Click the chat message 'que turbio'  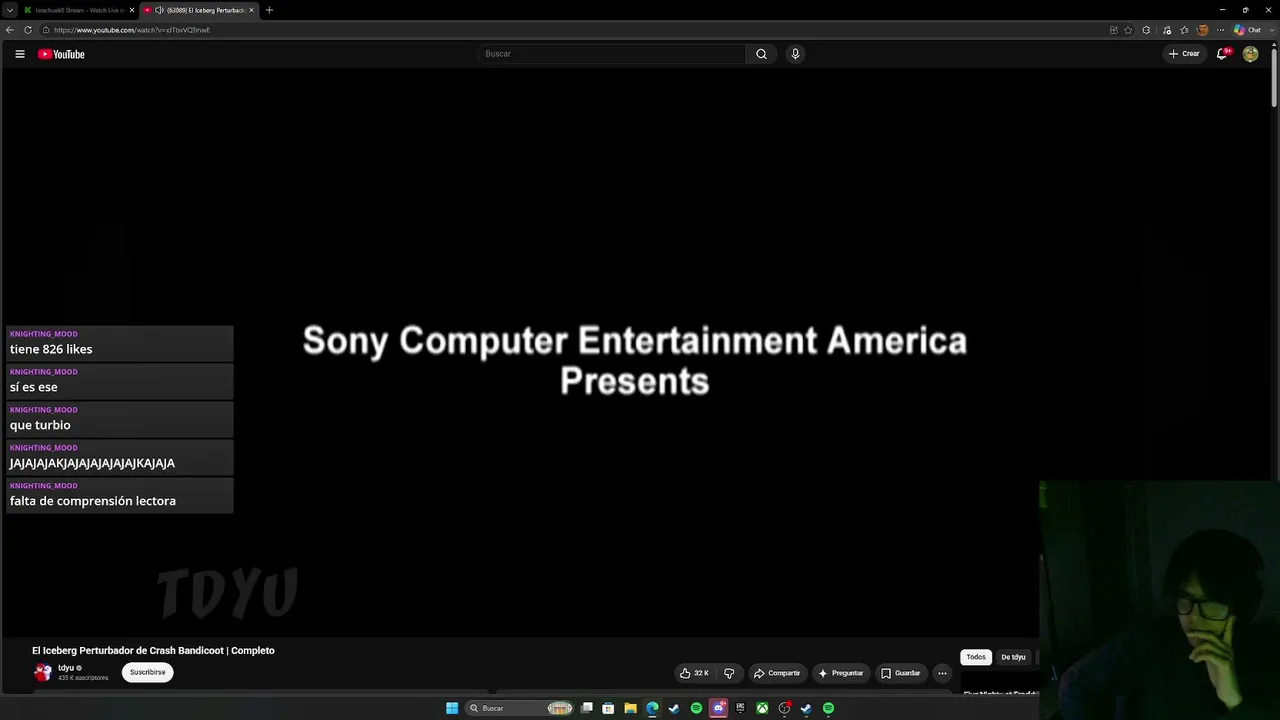point(40,425)
